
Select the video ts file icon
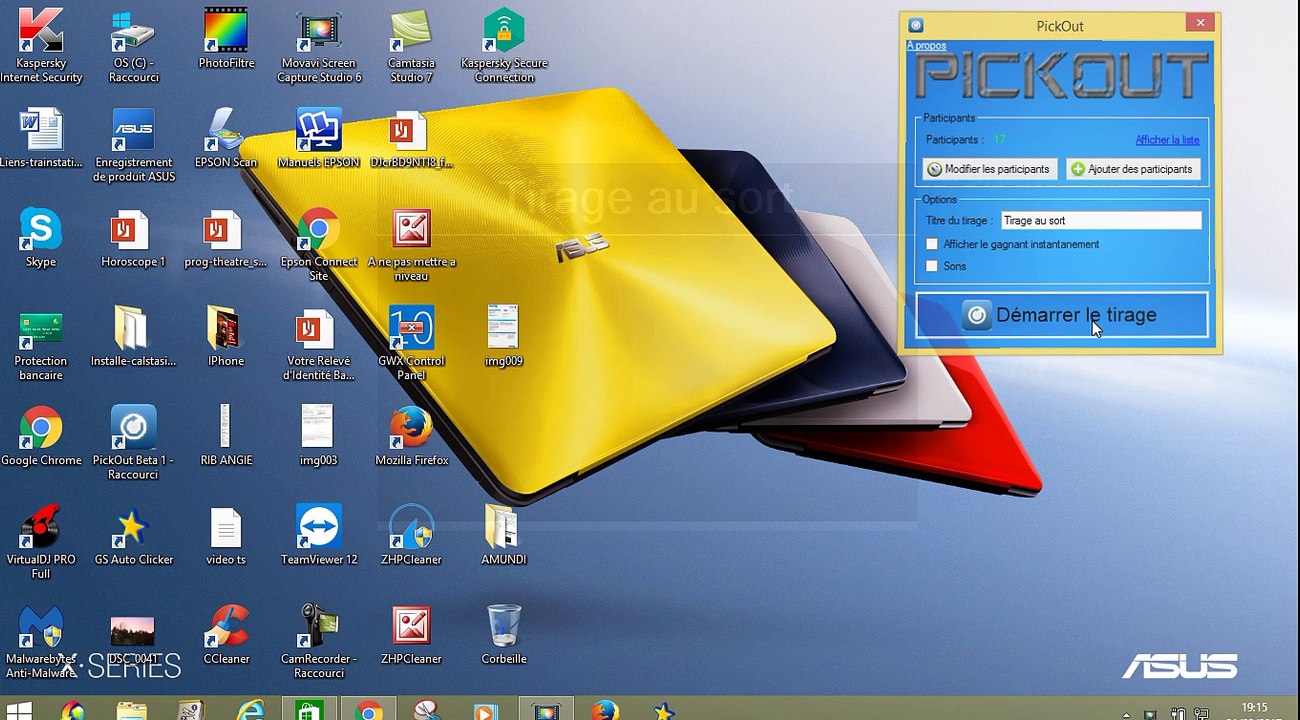[x=226, y=535]
